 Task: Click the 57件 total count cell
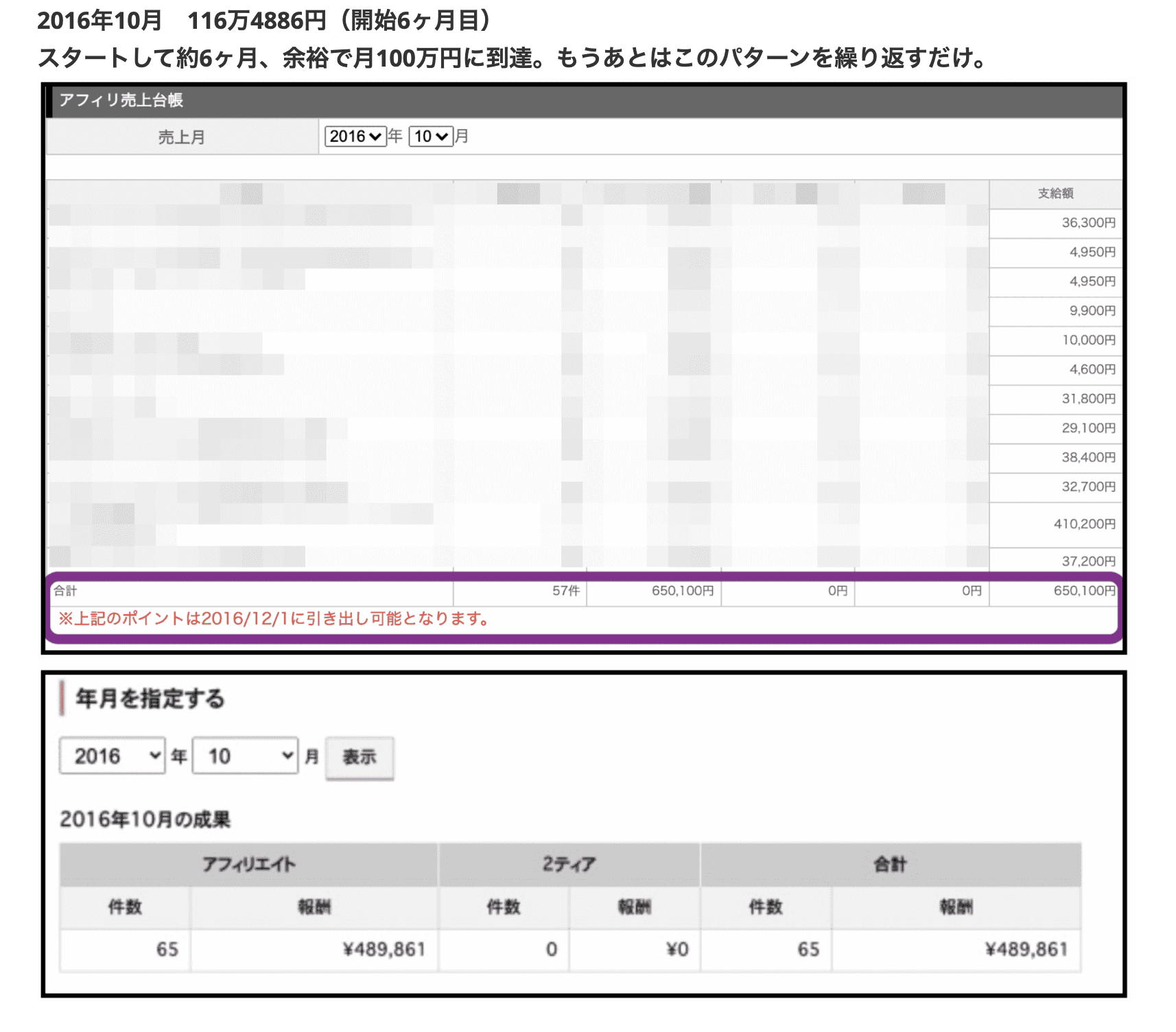point(565,591)
